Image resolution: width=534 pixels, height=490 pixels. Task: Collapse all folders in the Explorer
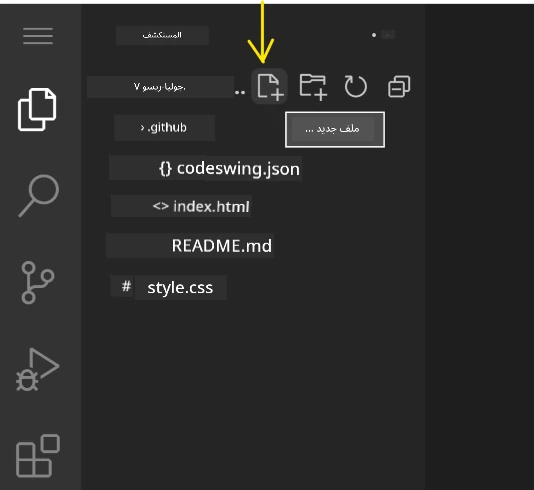pyautogui.click(x=399, y=86)
